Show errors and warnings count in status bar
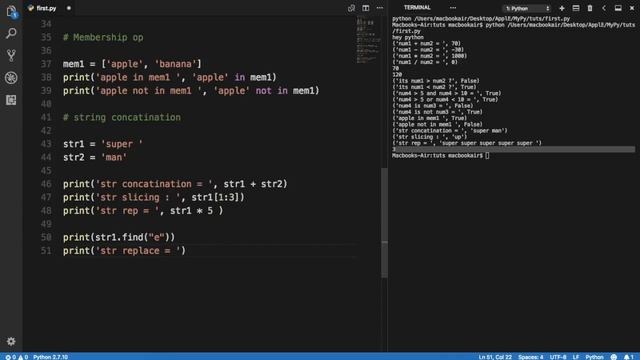Viewport: 640px width, 360px height. click(16, 357)
